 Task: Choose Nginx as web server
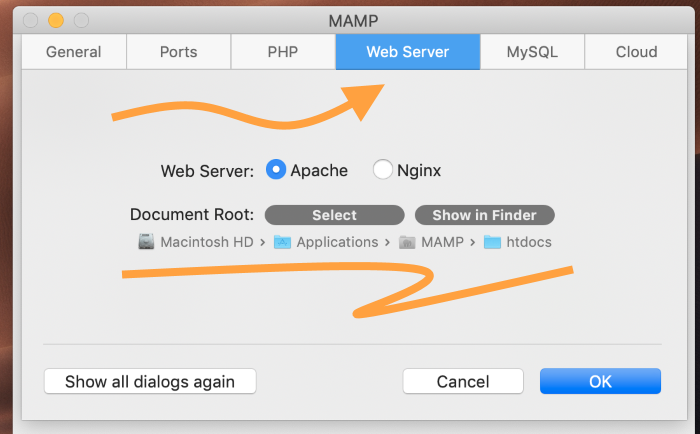(x=383, y=170)
